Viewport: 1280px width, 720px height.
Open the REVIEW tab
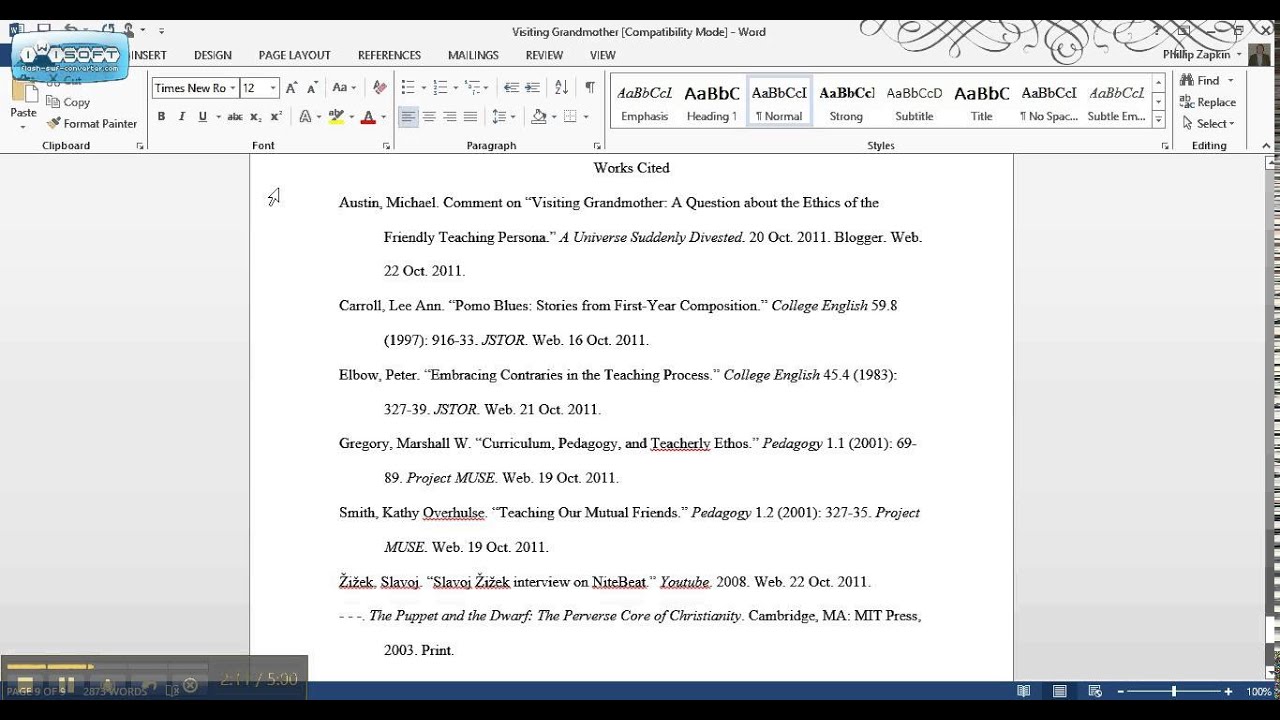click(x=544, y=56)
